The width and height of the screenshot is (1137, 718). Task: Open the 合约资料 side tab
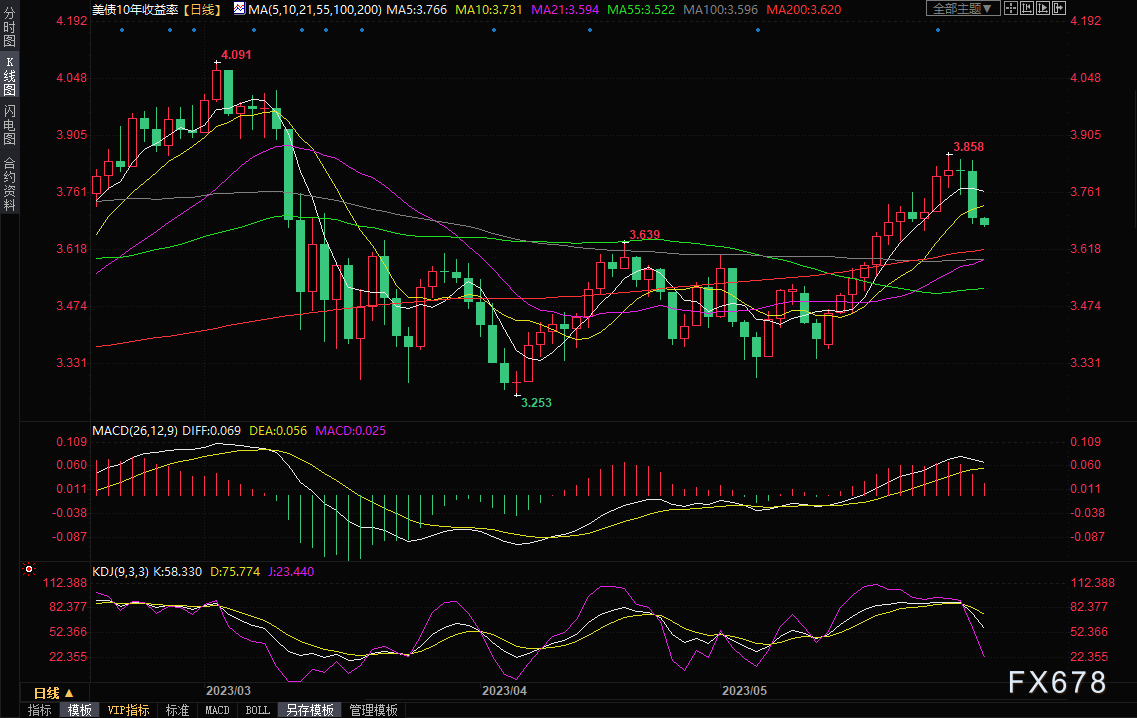(9, 183)
